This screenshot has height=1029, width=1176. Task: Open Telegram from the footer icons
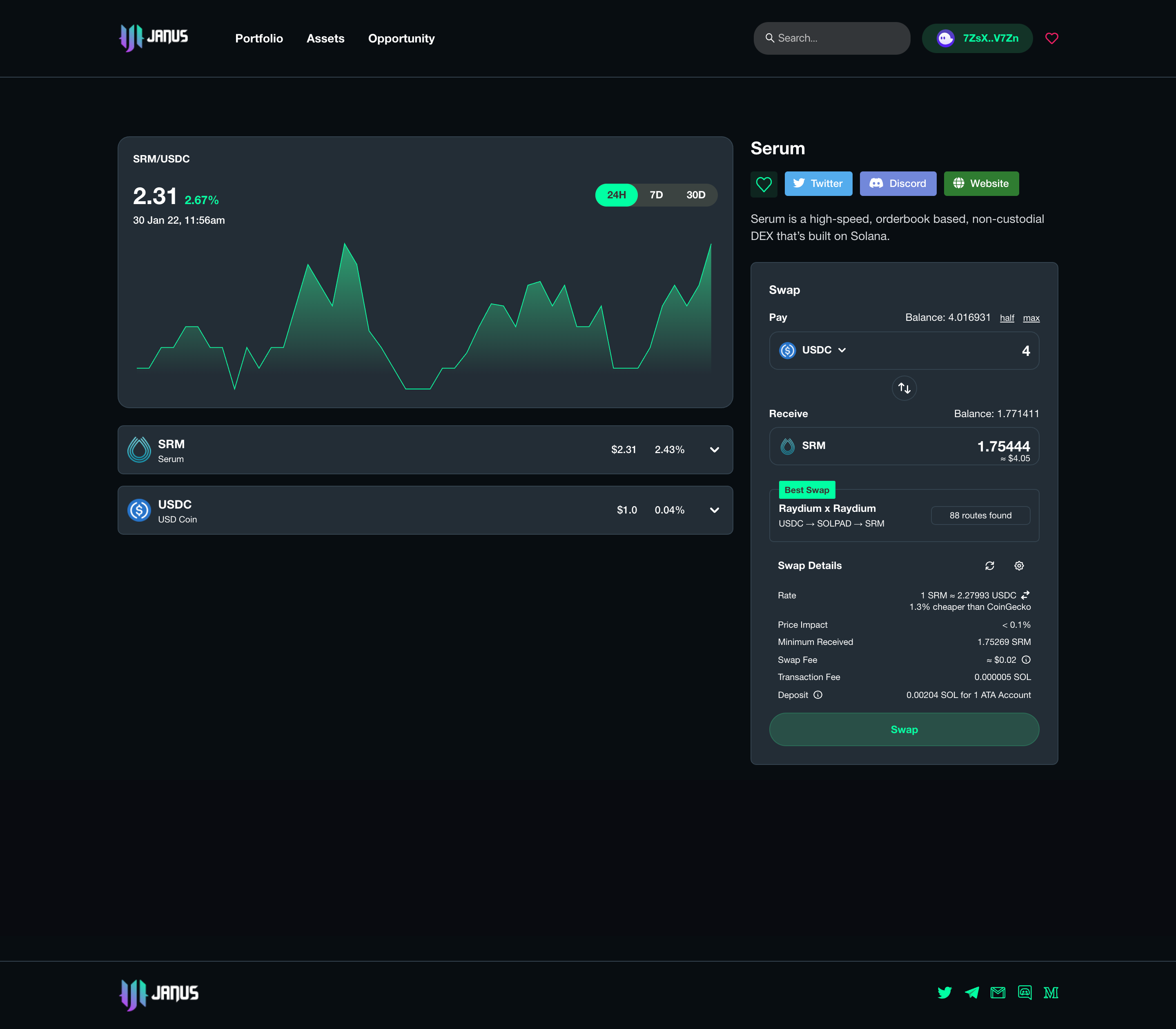click(x=971, y=993)
